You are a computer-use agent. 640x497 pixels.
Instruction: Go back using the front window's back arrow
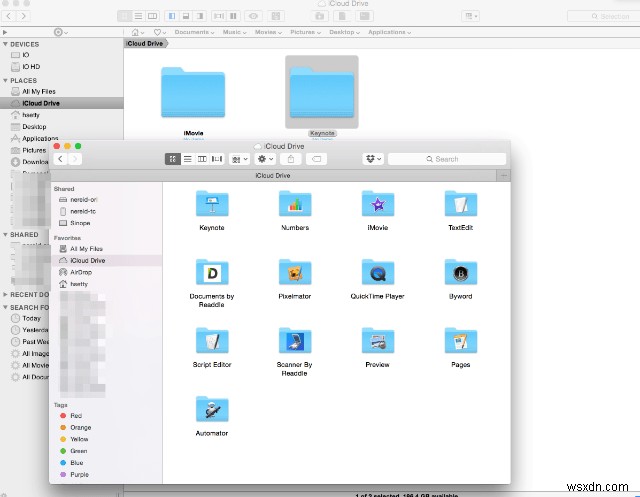click(x=60, y=159)
